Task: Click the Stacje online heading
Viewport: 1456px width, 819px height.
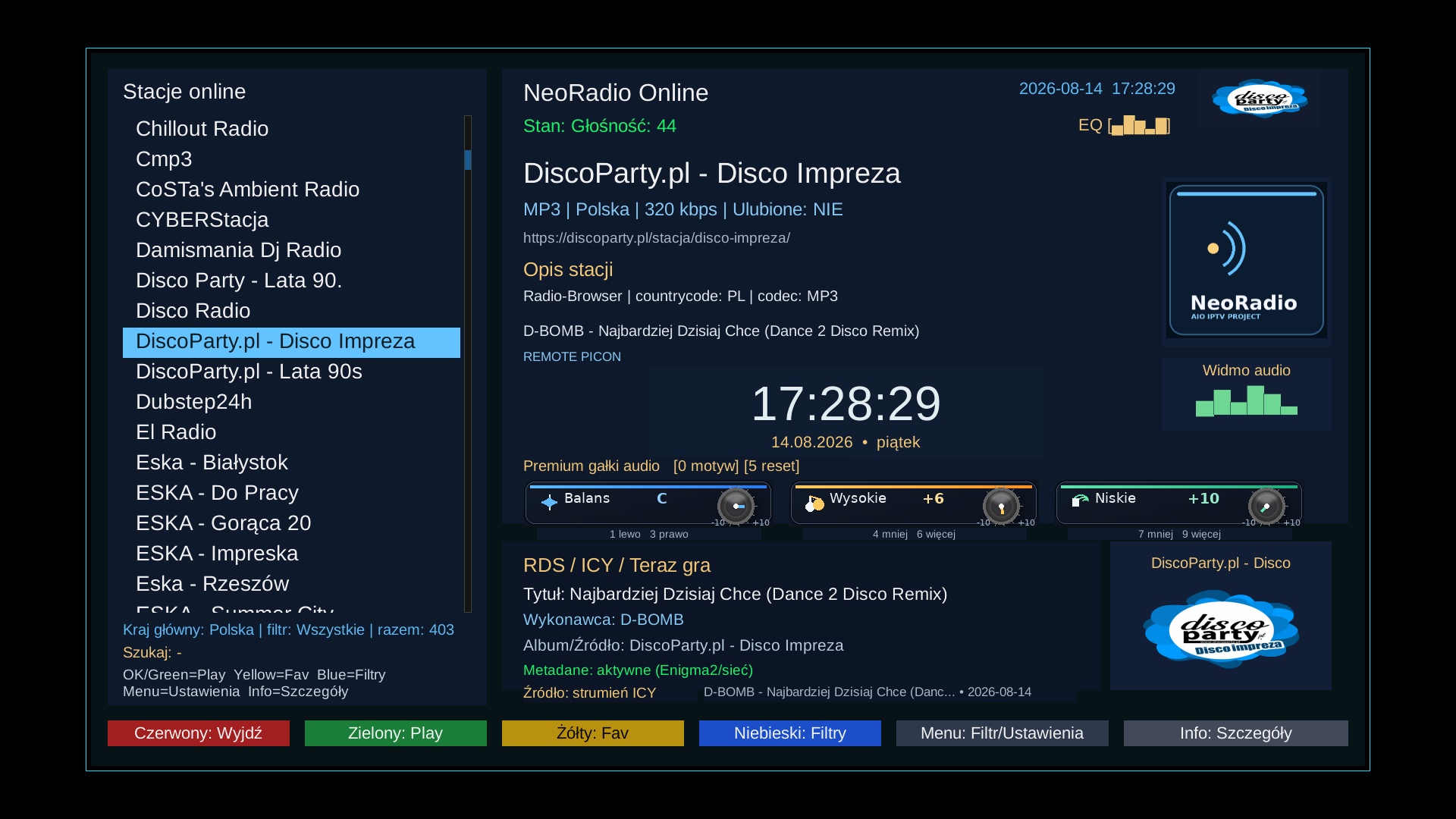Action: tap(184, 92)
